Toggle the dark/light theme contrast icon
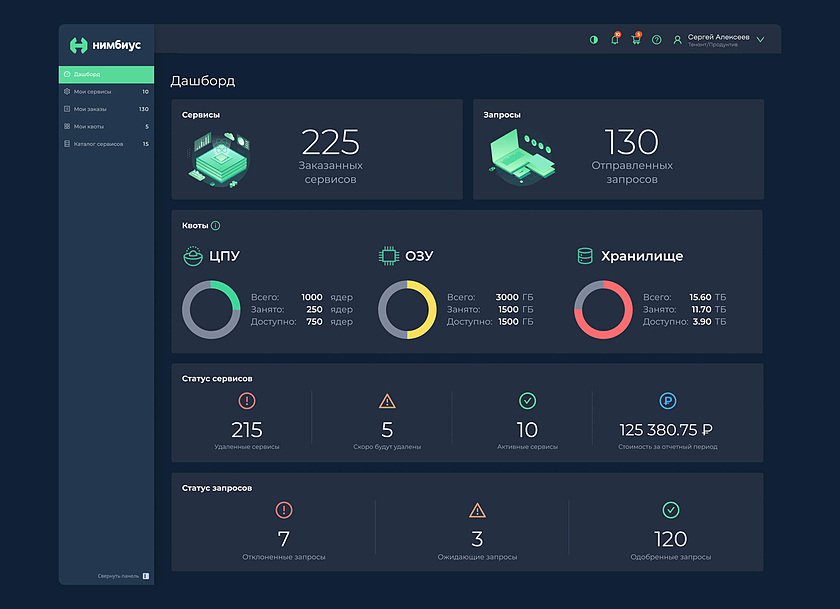Screen dimensions: 840x609 [x=594, y=40]
